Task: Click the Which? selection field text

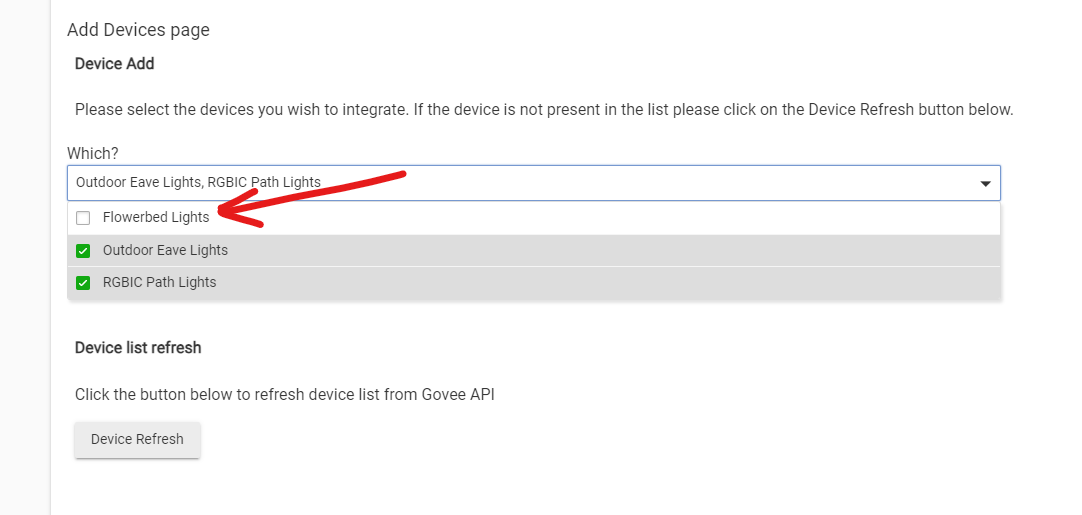Action: (198, 183)
